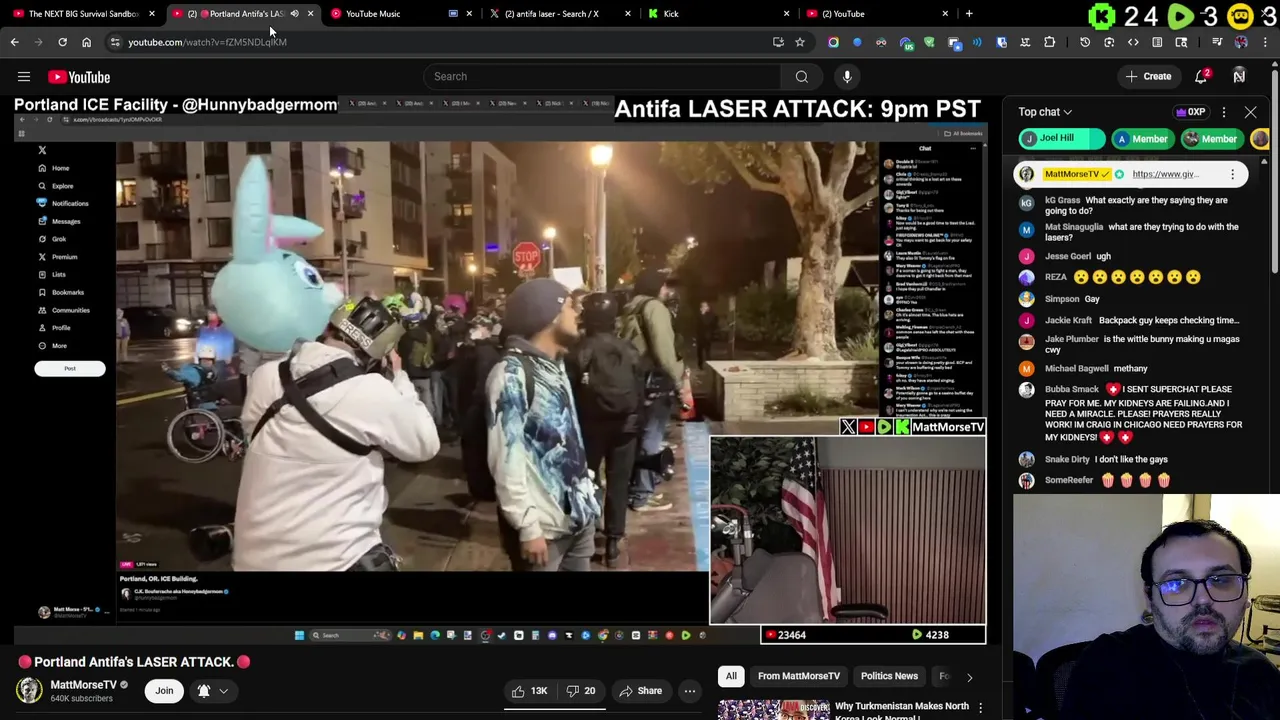1280x720 pixels.
Task: Mute the Portland Antifa tab audio icon
Action: [x=294, y=14]
